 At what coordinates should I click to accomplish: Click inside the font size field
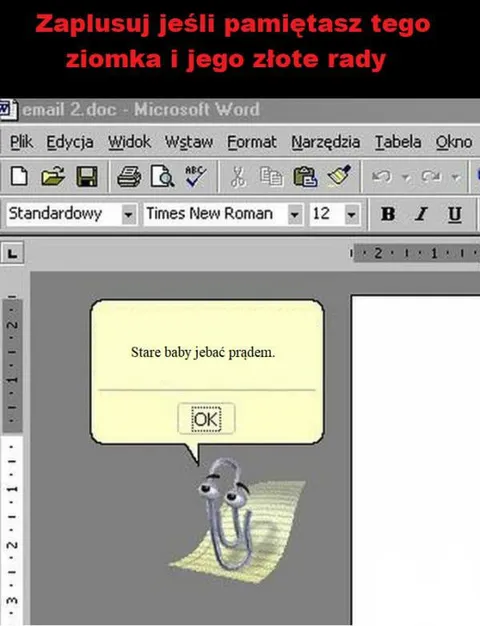tap(327, 214)
